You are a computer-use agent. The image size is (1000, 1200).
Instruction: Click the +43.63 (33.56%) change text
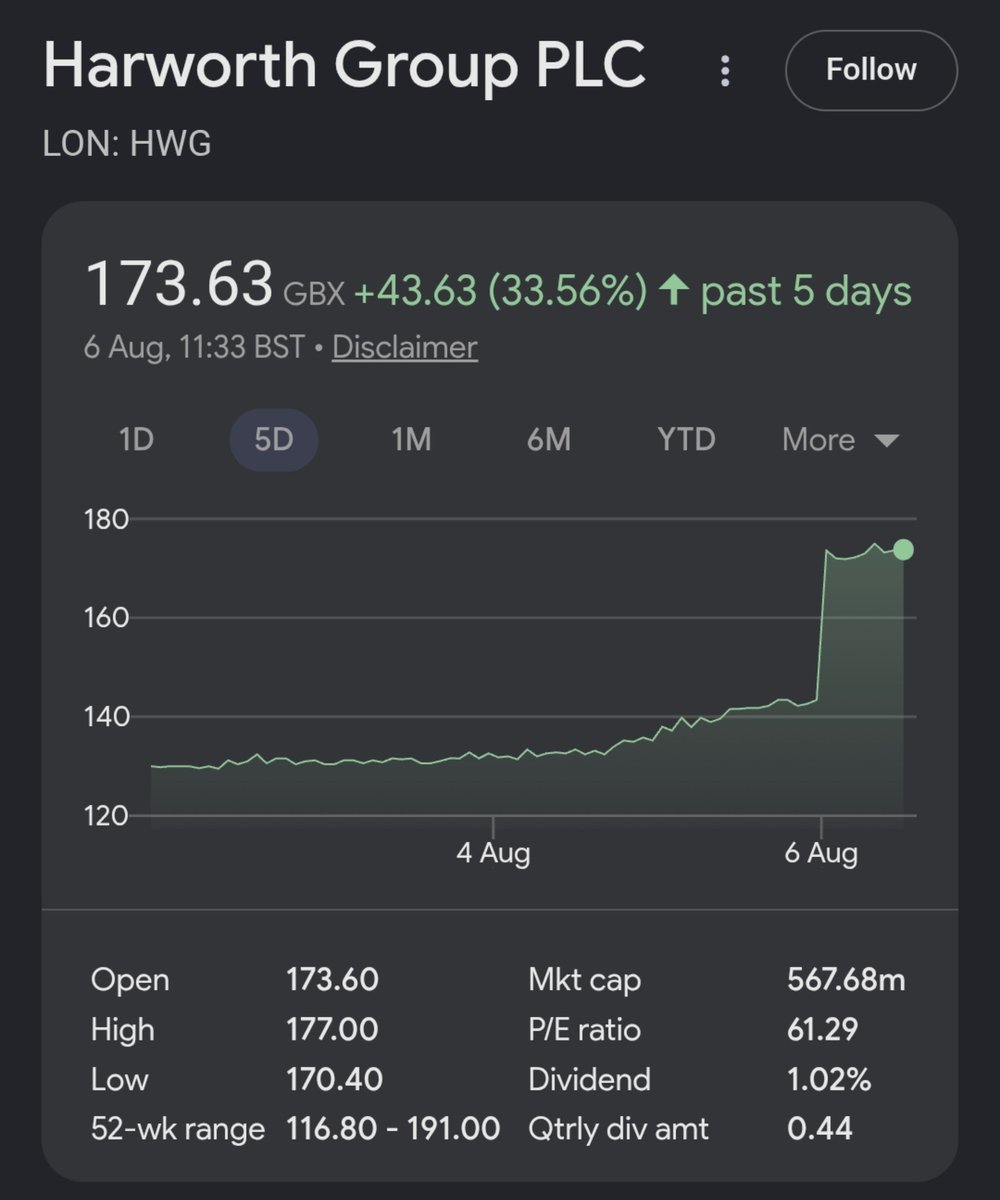coord(500,291)
